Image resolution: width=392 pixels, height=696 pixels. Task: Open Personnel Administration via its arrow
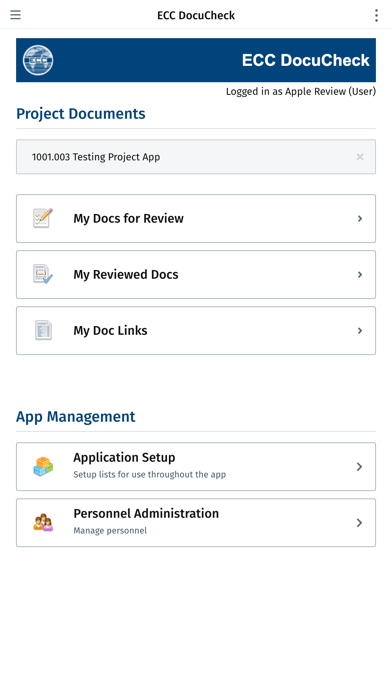click(360, 522)
